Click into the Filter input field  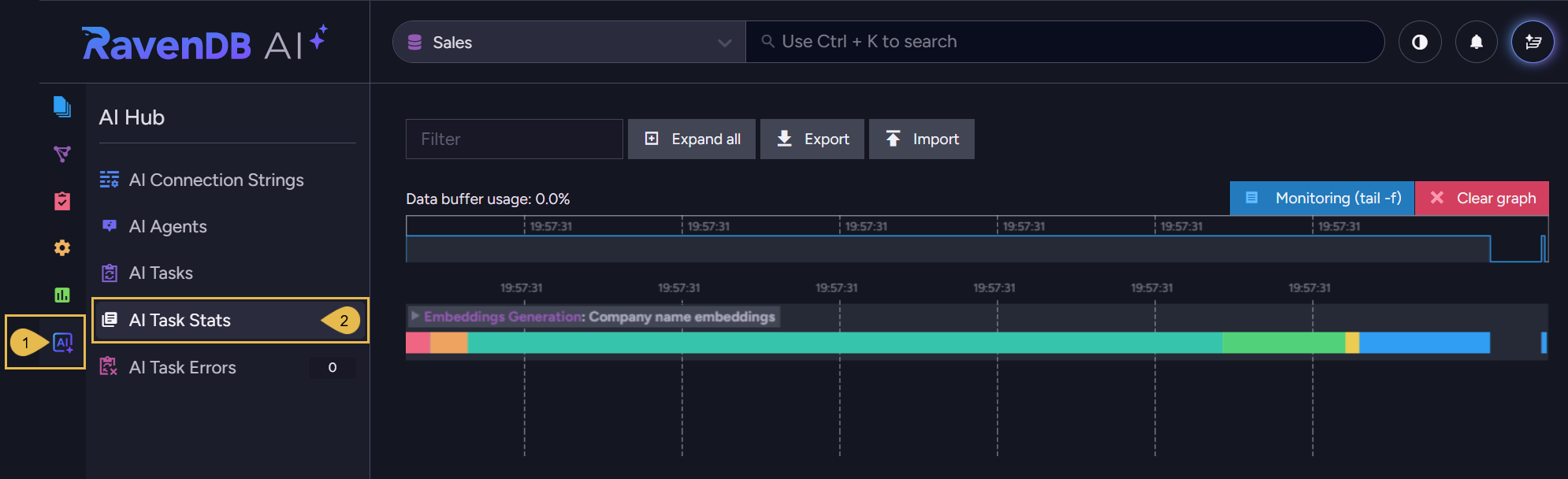(515, 139)
